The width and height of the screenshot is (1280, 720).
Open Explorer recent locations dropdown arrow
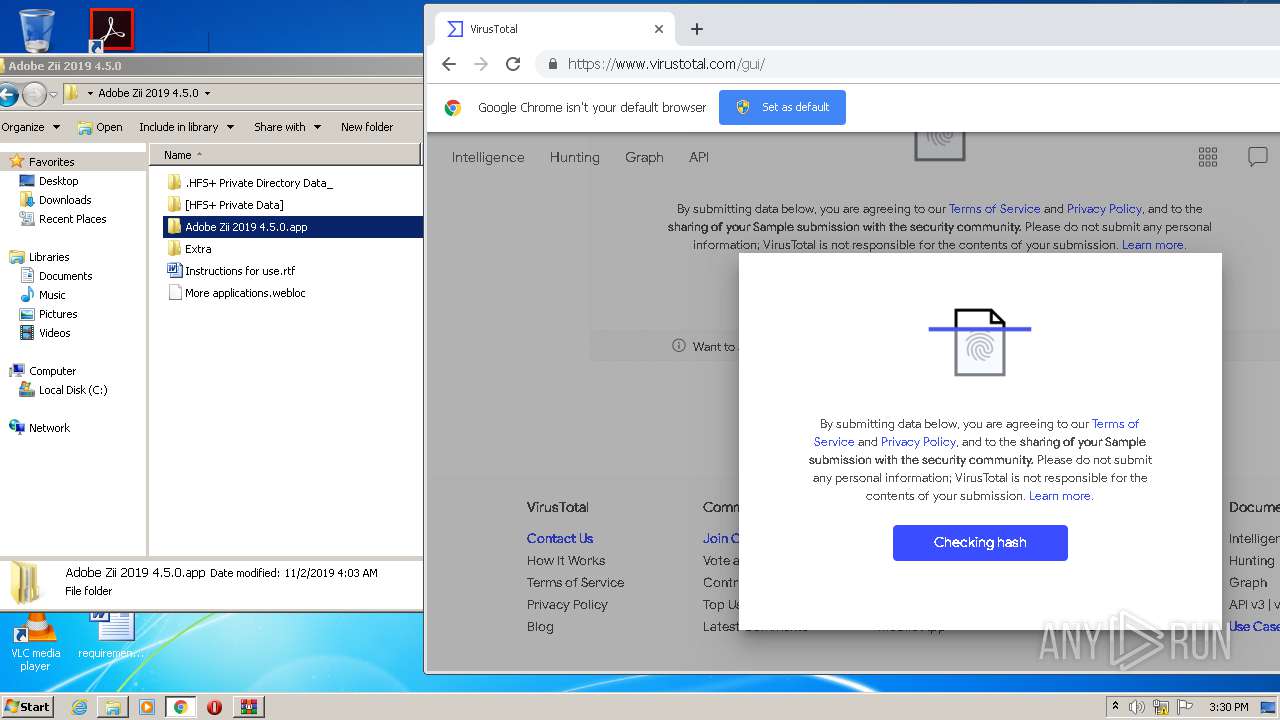pos(53,94)
